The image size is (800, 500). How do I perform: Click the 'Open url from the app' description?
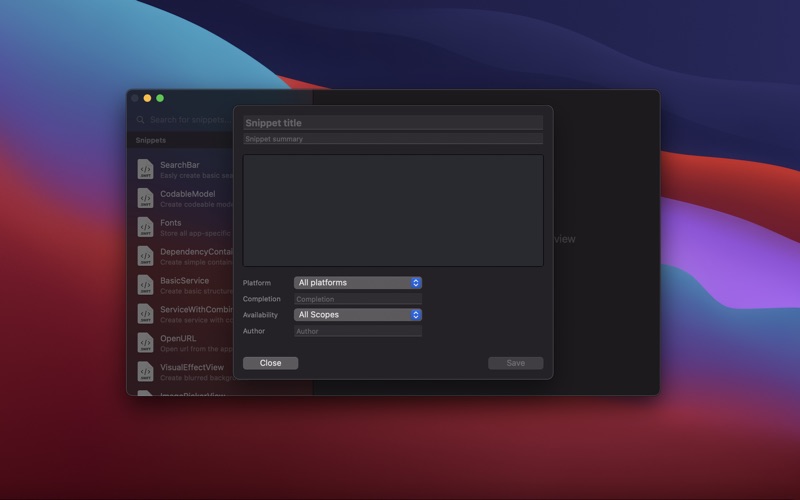(x=196, y=349)
